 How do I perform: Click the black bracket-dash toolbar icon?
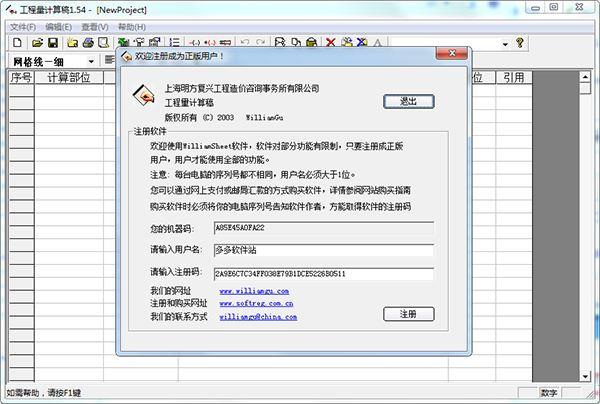pos(195,42)
